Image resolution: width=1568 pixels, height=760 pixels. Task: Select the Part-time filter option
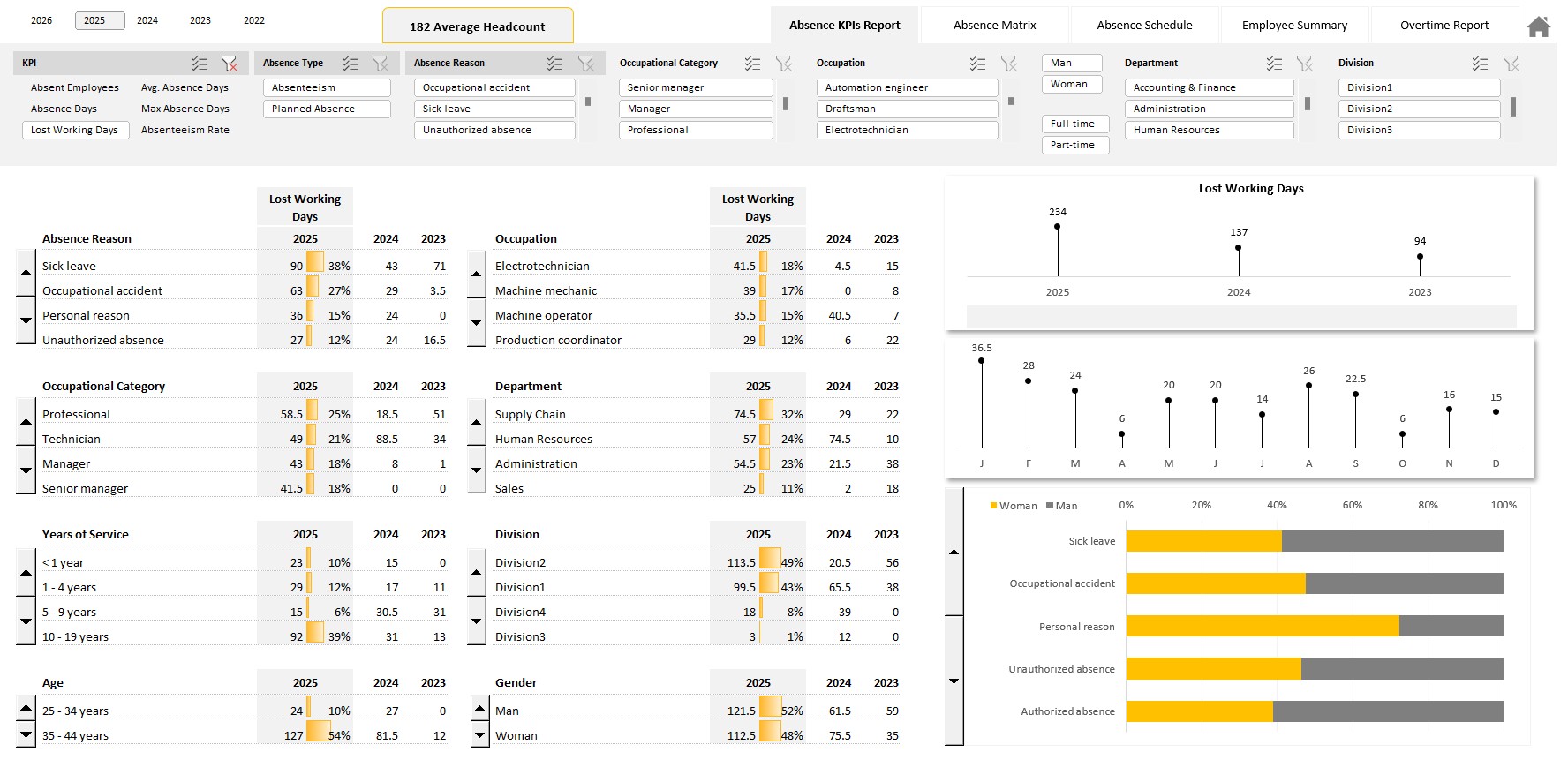pos(1074,146)
